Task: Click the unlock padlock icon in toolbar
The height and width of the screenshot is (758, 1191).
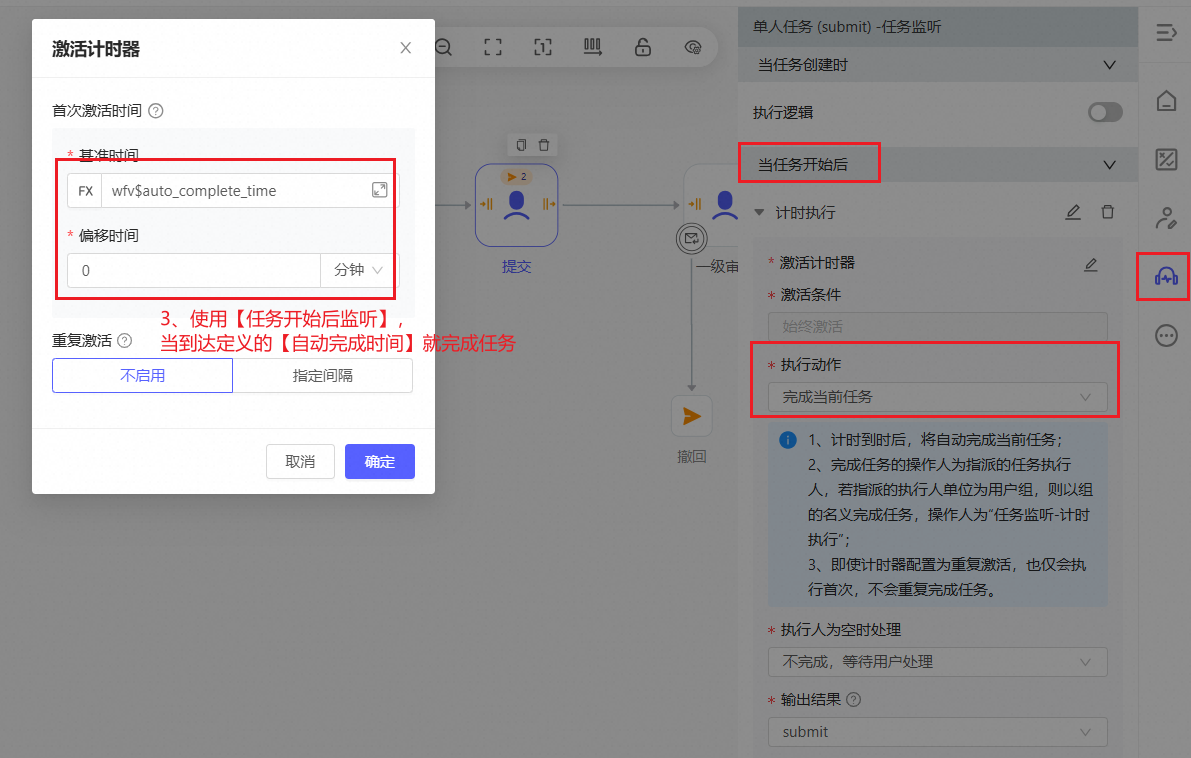Action: (643, 47)
